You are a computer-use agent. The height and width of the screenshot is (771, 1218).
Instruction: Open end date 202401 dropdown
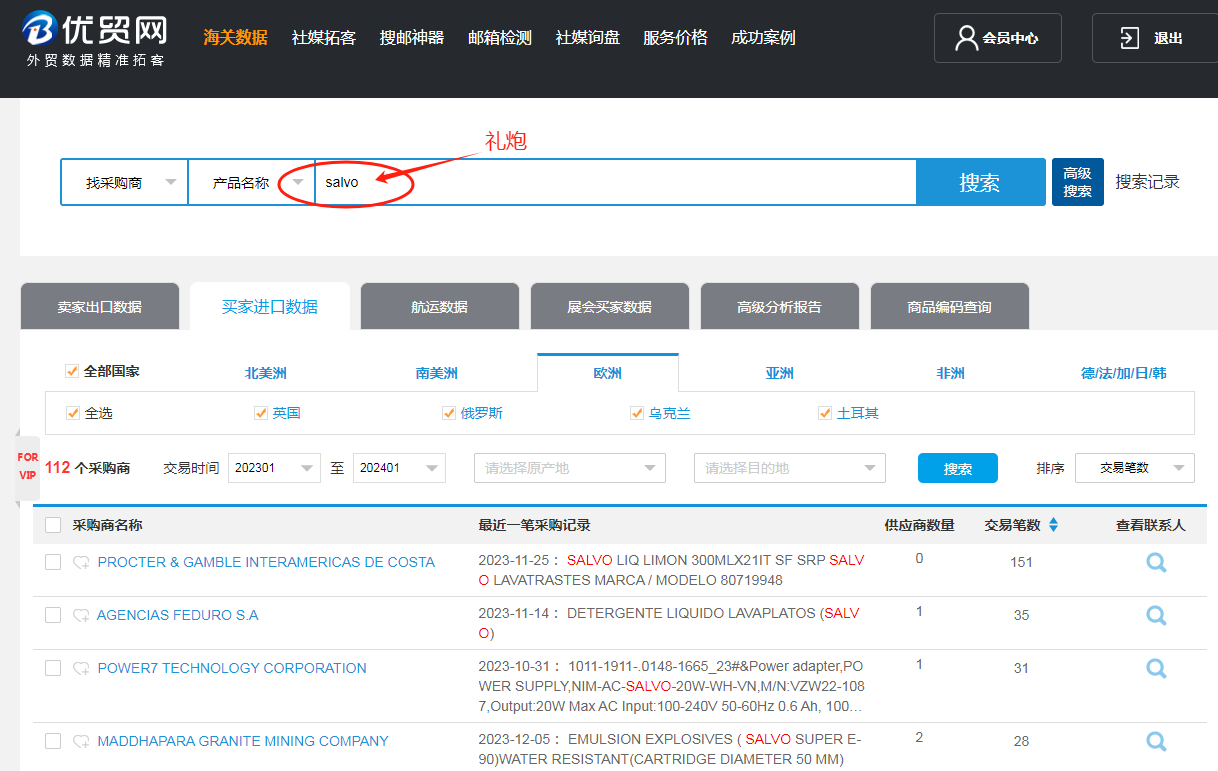point(399,467)
